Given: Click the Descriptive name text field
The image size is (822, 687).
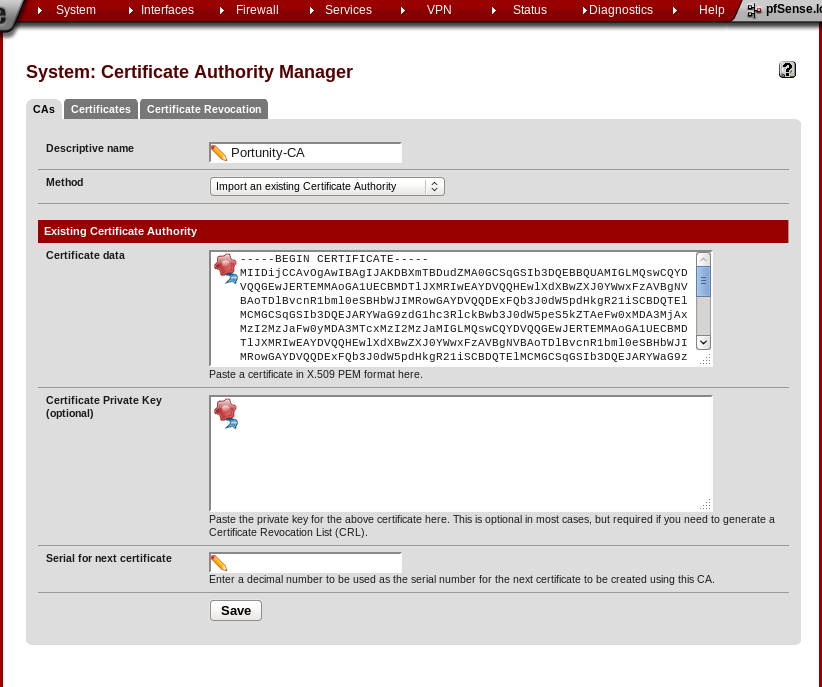Looking at the screenshot, I should click(x=314, y=153).
